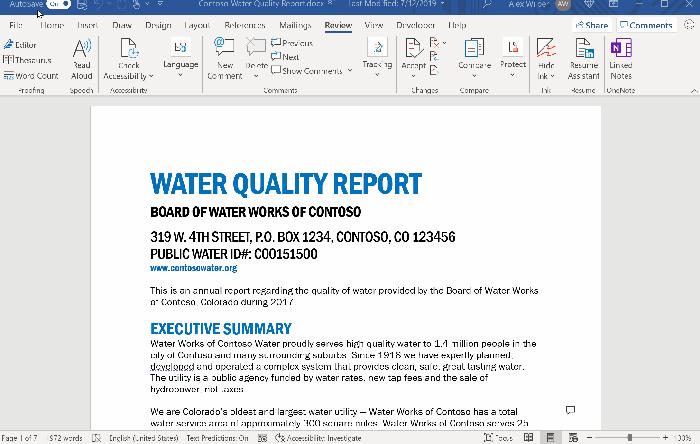Click the Alex Wilber account avatar
This screenshot has width=700, height=444.
(x=563, y=4)
